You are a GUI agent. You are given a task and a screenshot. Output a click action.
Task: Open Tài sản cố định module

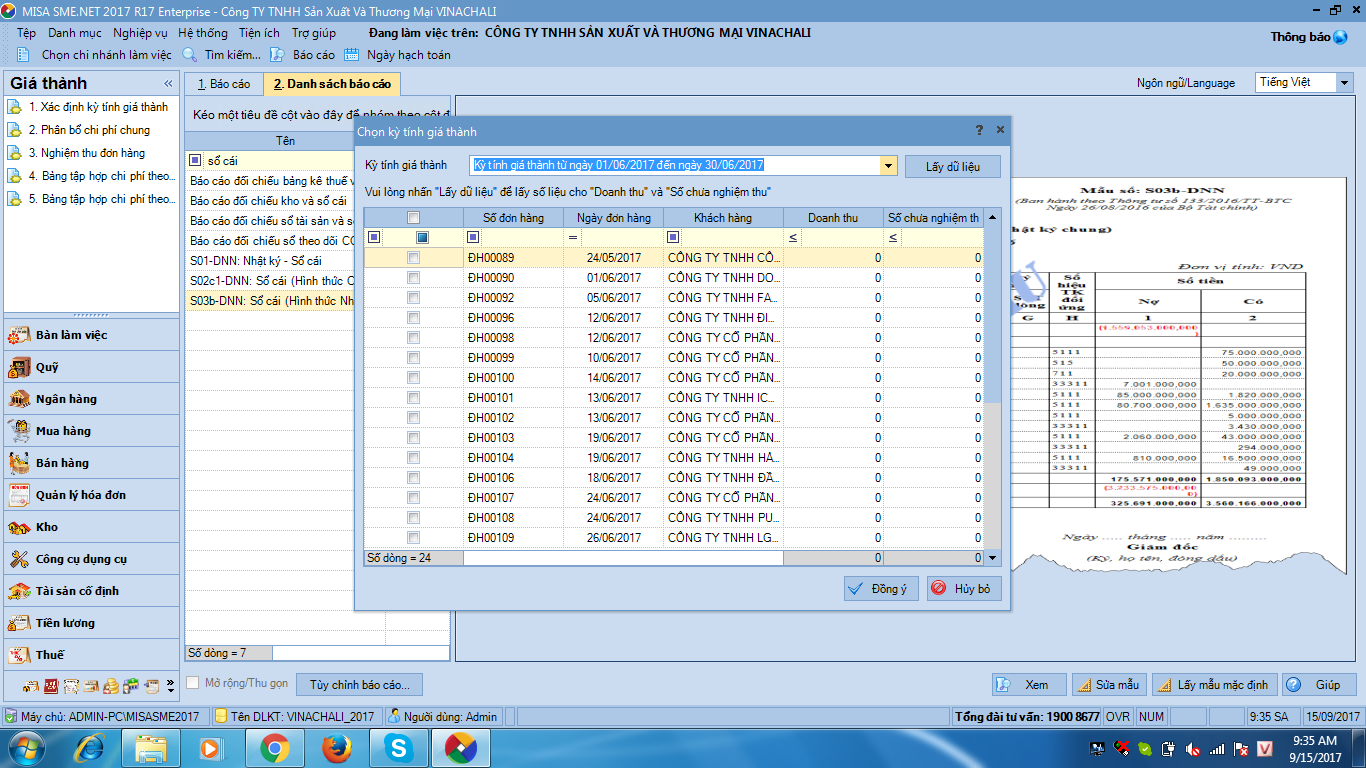pyautogui.click(x=91, y=591)
